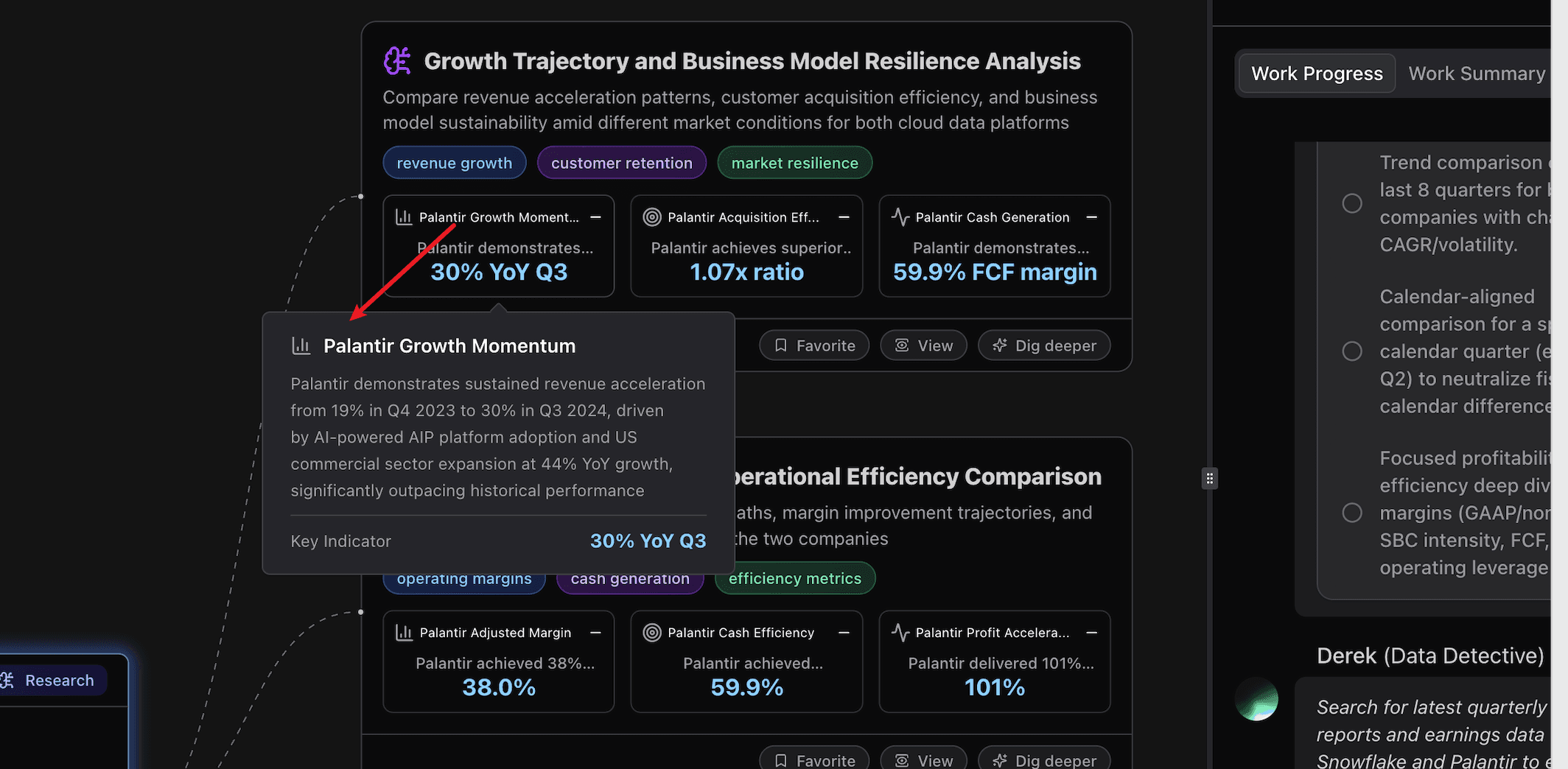This screenshot has width=1568, height=769.
Task: Click the Favorite button under Growth Trajectory analysis
Action: coord(813,345)
